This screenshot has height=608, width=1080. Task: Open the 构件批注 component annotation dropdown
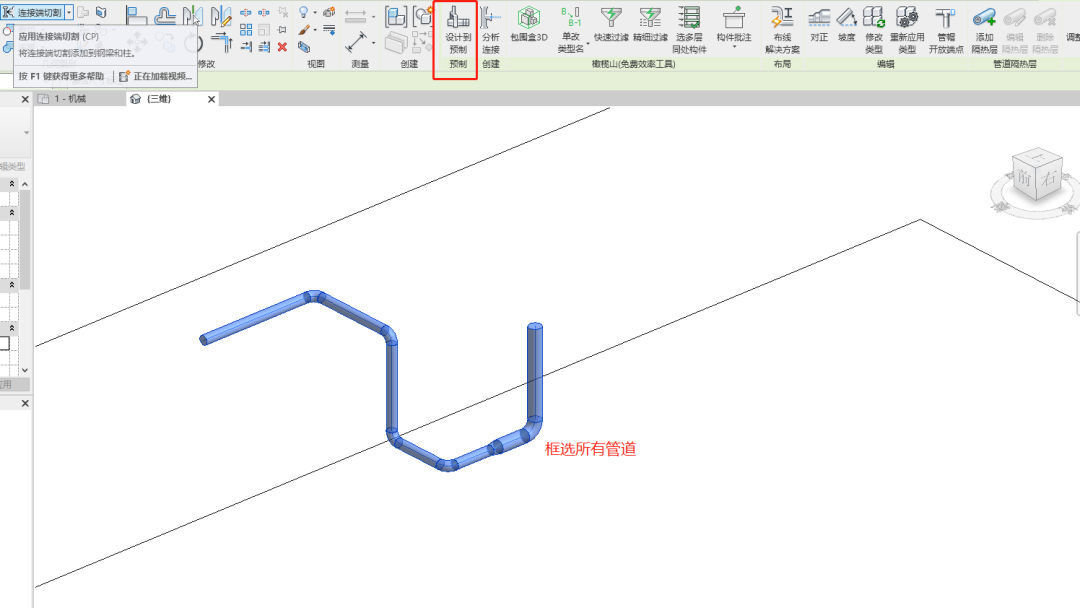[x=734, y=28]
